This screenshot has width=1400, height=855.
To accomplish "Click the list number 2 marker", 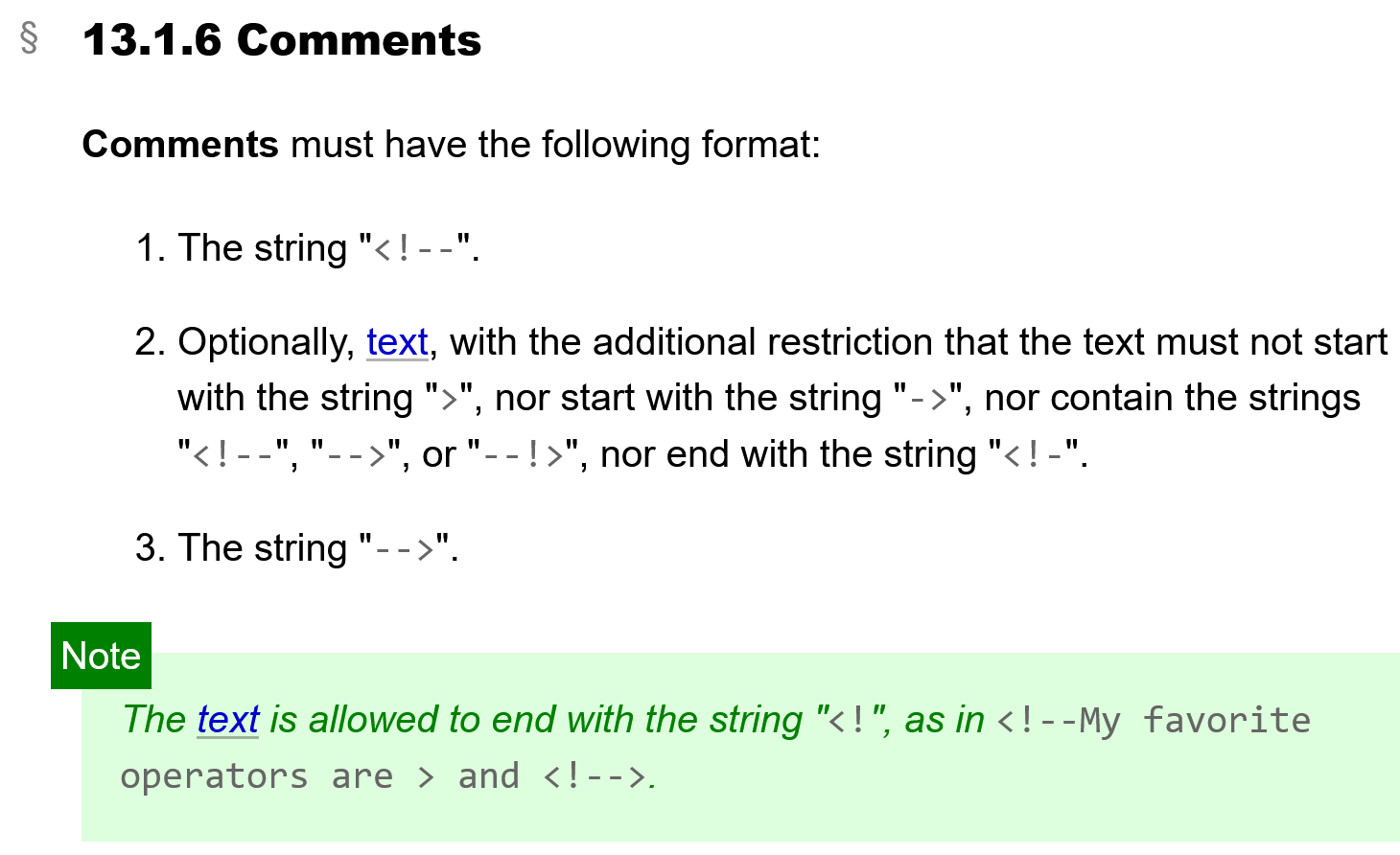I will [x=151, y=342].
